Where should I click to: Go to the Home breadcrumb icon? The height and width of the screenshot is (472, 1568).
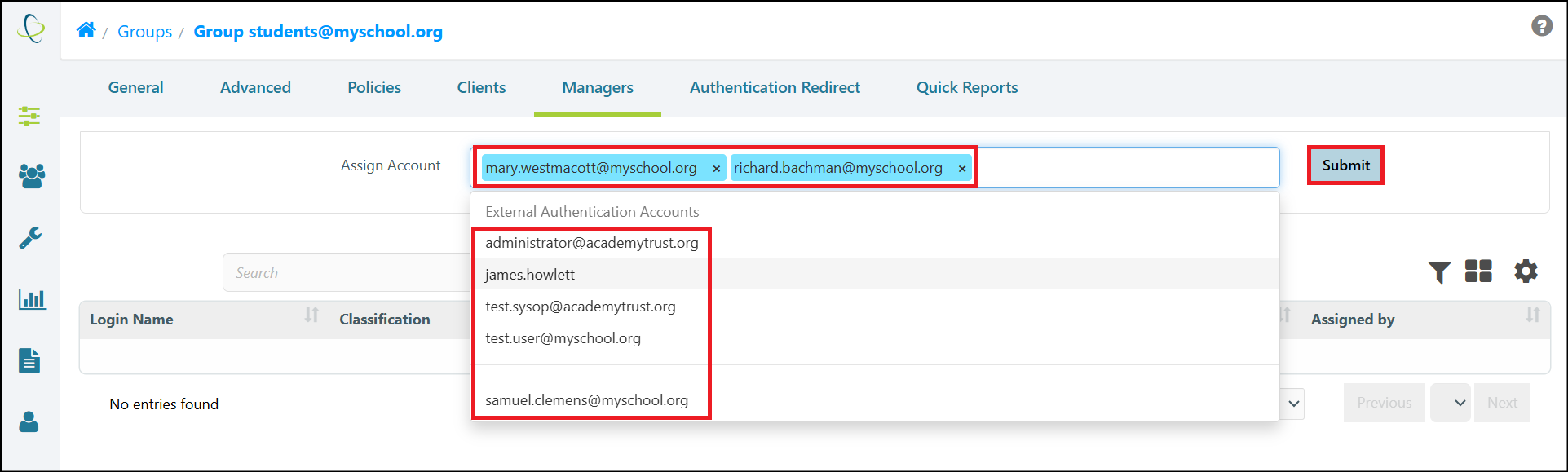(86, 30)
